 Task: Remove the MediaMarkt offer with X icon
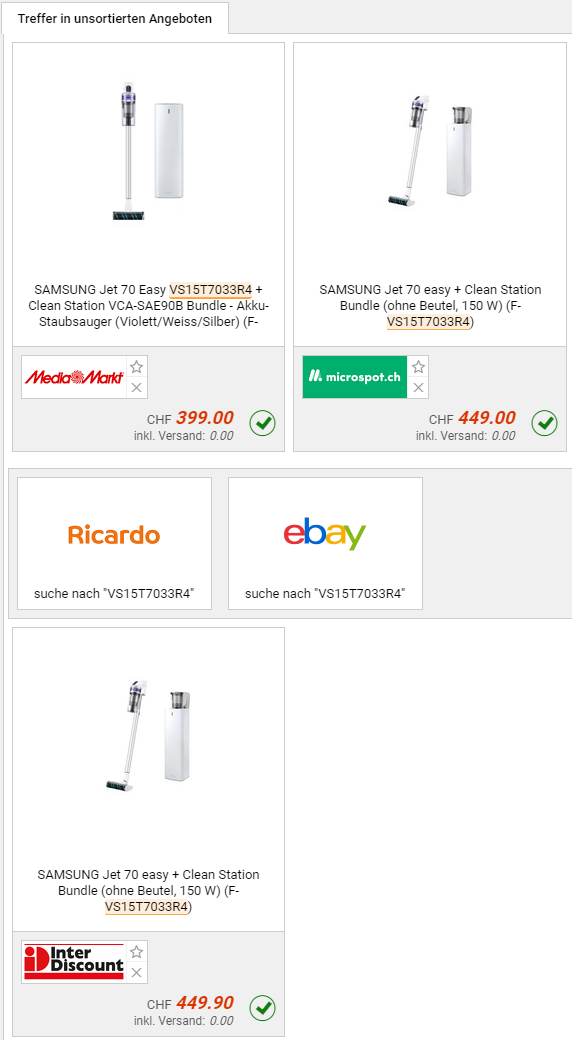(x=137, y=387)
